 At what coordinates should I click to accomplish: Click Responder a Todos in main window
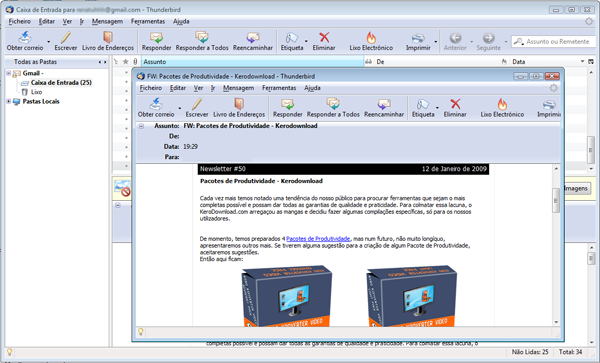(202, 41)
